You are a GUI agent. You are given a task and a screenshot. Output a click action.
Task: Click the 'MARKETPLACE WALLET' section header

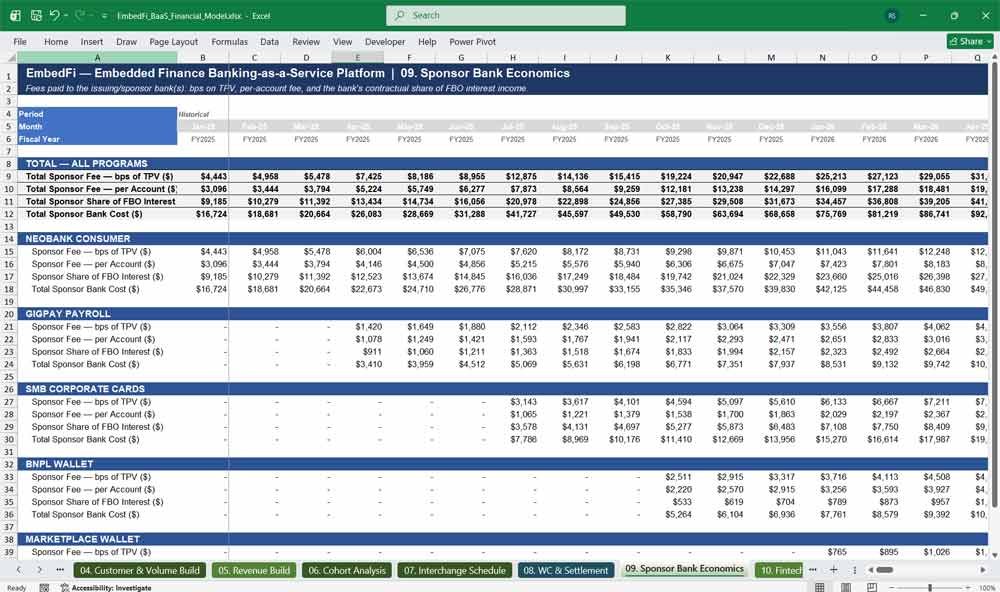[82, 539]
